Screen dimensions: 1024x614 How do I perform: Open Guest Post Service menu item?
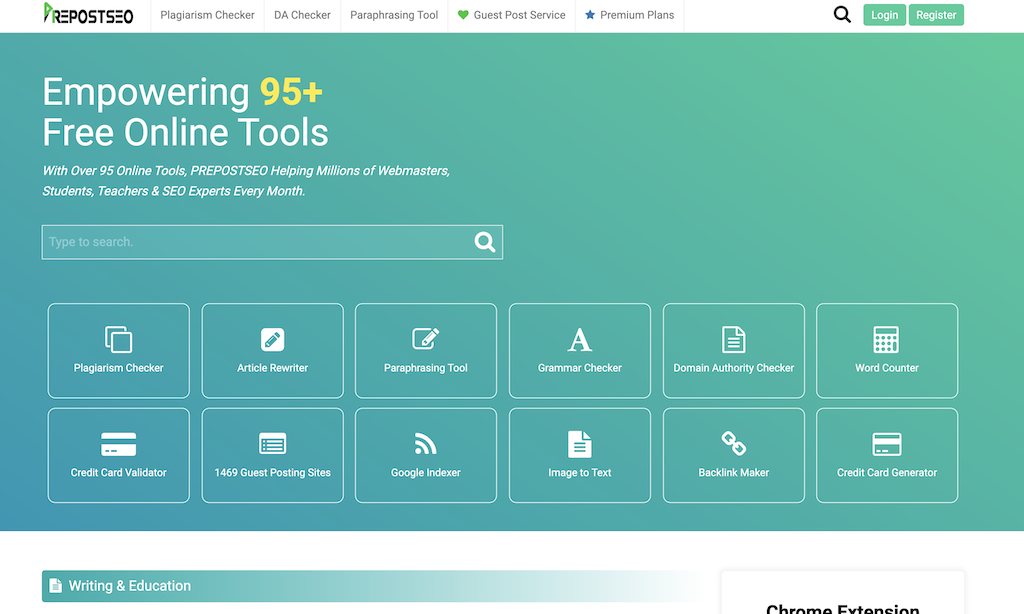coord(511,15)
